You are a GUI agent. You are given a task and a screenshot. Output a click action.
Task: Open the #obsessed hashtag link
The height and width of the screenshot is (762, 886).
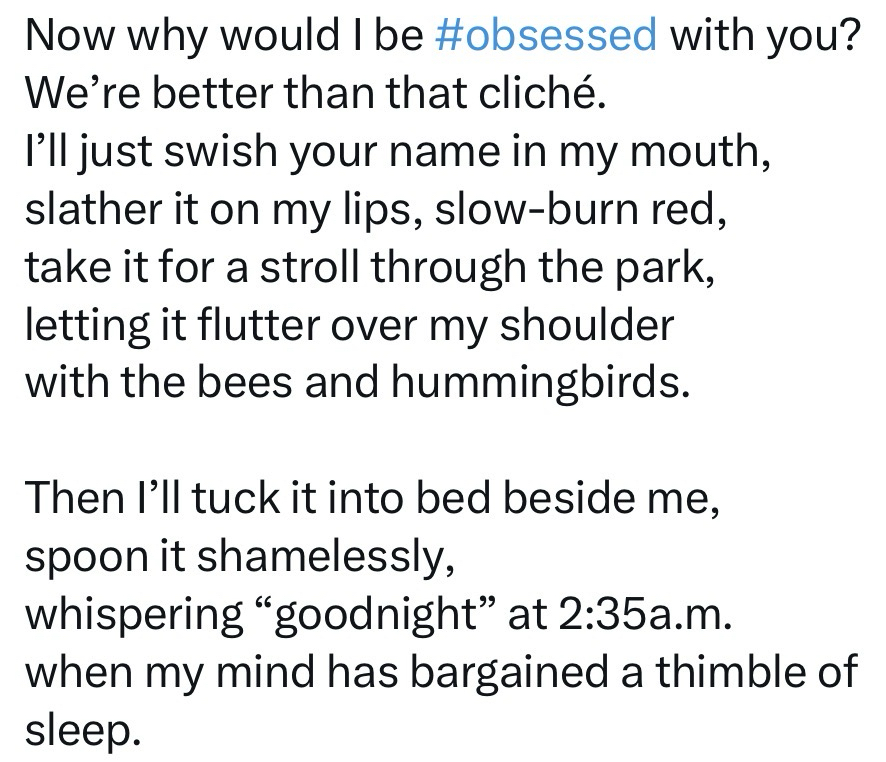click(x=547, y=37)
